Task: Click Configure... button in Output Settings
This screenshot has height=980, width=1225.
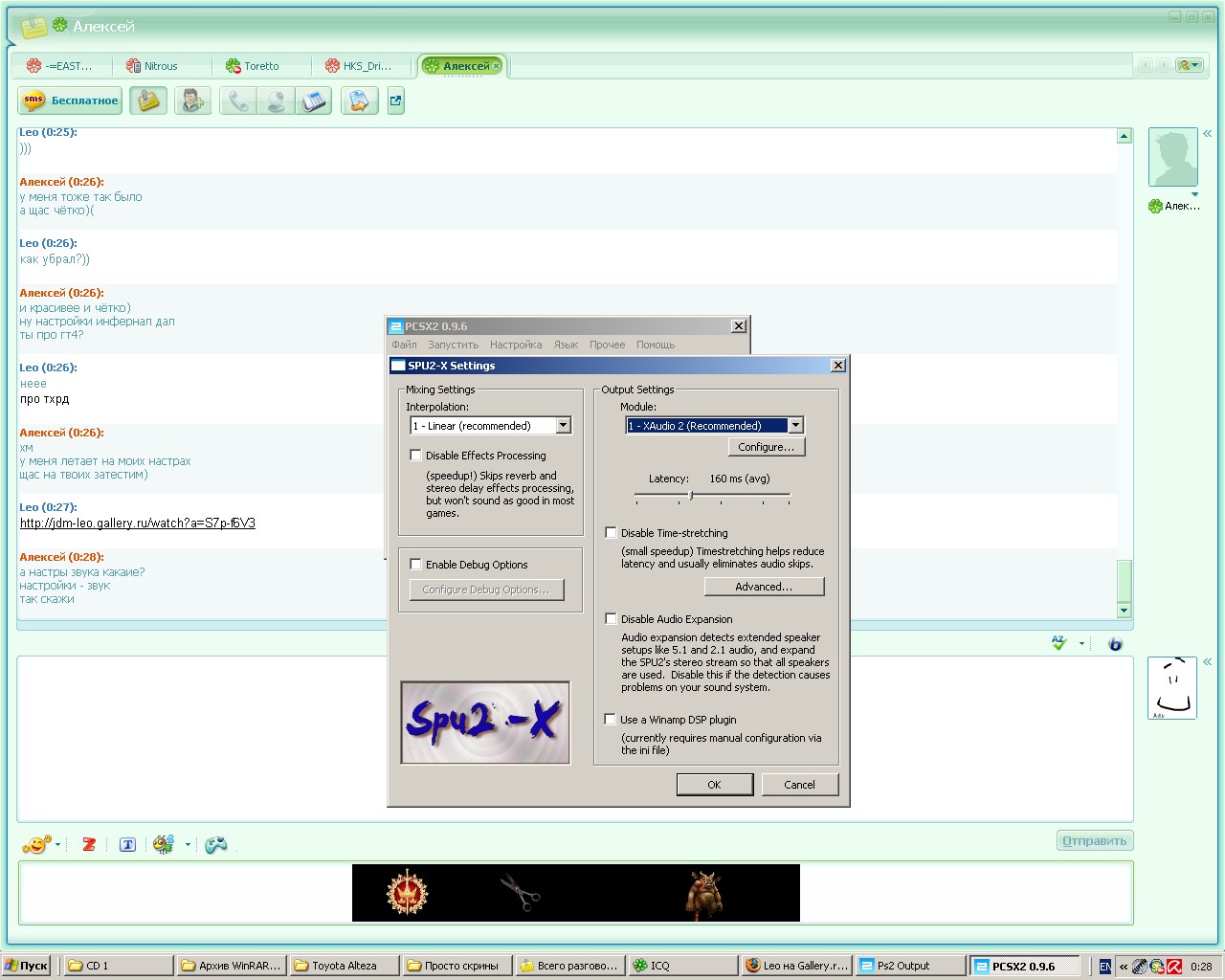Action: tap(767, 447)
